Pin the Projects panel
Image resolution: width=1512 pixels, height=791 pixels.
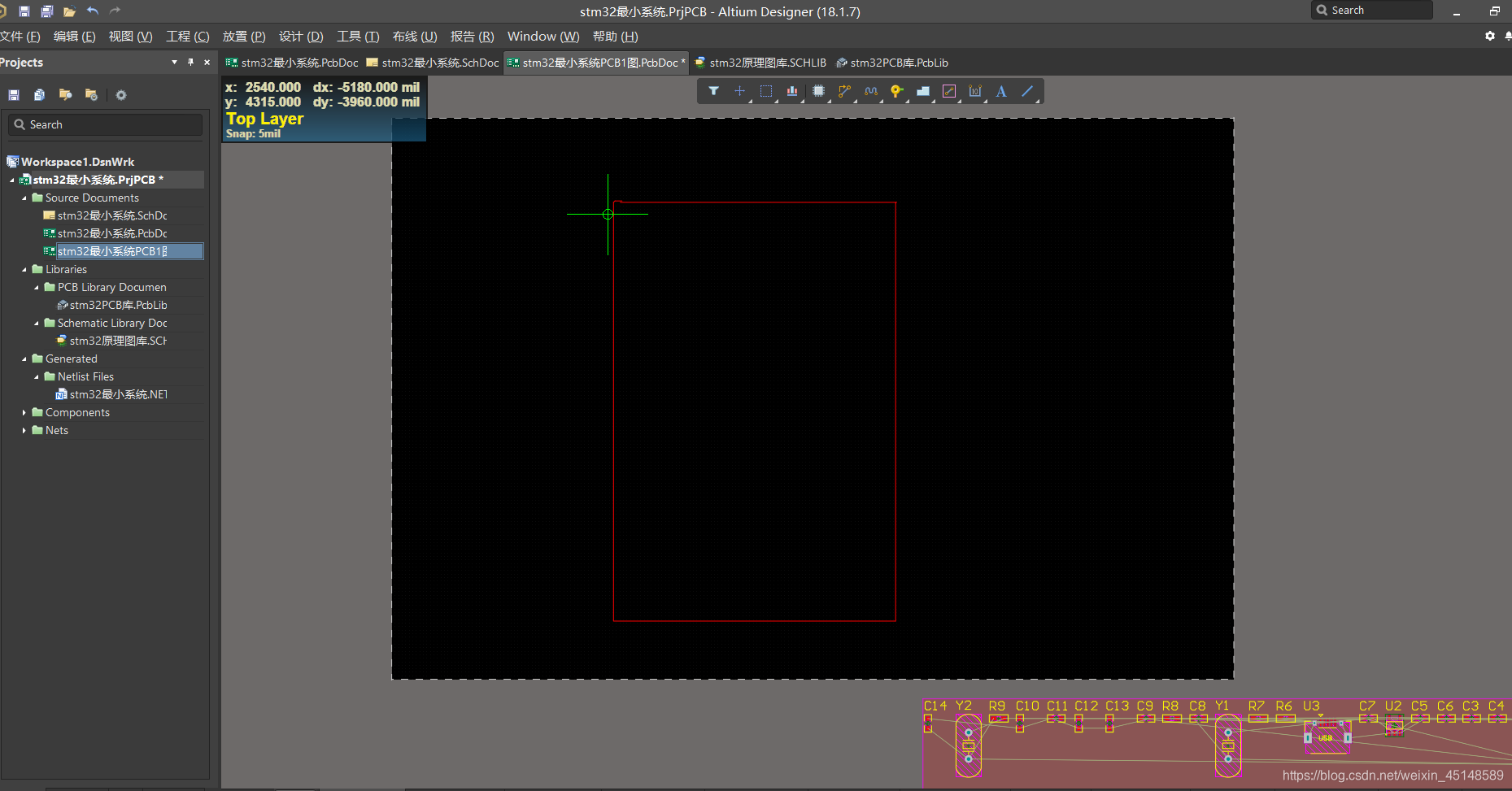[x=190, y=63]
